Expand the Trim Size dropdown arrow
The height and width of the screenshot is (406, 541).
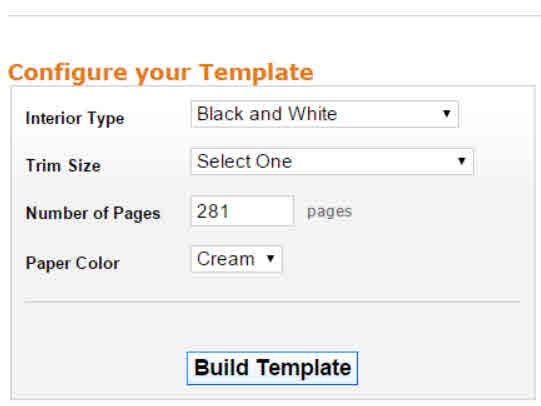(x=461, y=161)
